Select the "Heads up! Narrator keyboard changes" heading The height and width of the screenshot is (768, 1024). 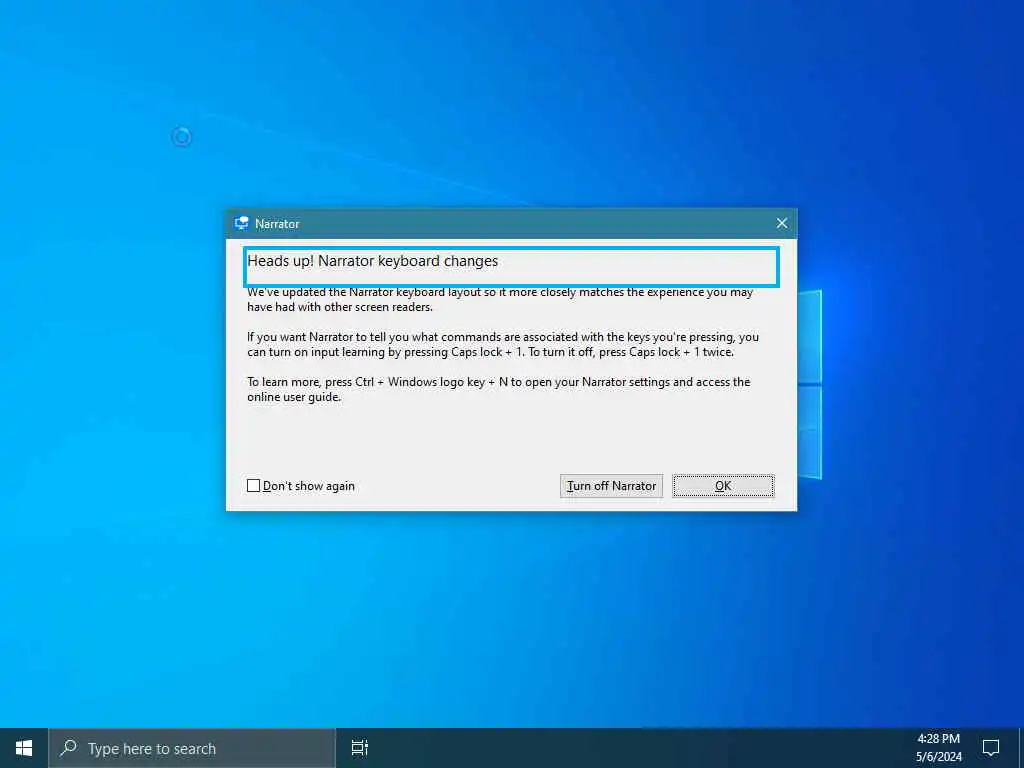click(x=372, y=261)
